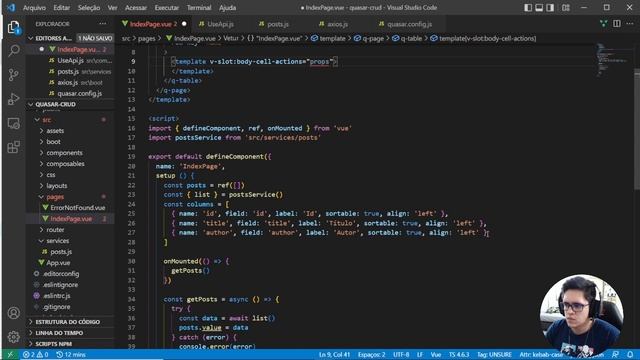Customize layout from title bar
Viewport: 640px width, 360px height.
click(566, 8)
